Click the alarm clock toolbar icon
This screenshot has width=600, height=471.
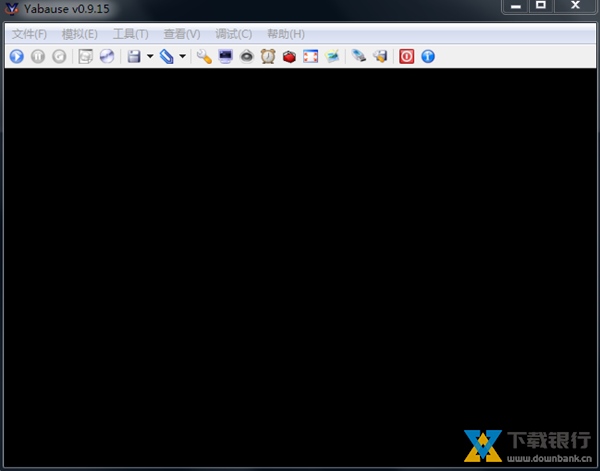[x=268, y=57]
